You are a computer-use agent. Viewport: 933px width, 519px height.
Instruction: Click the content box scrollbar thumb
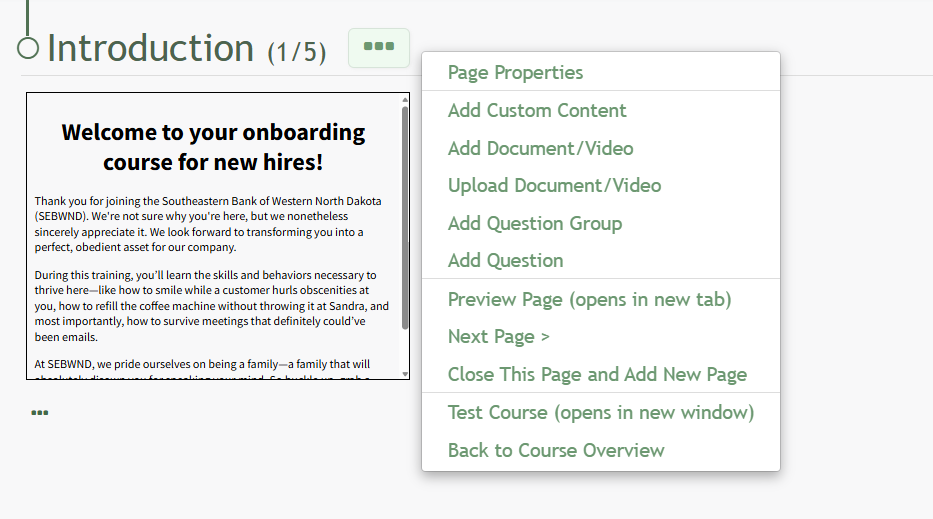point(405,218)
